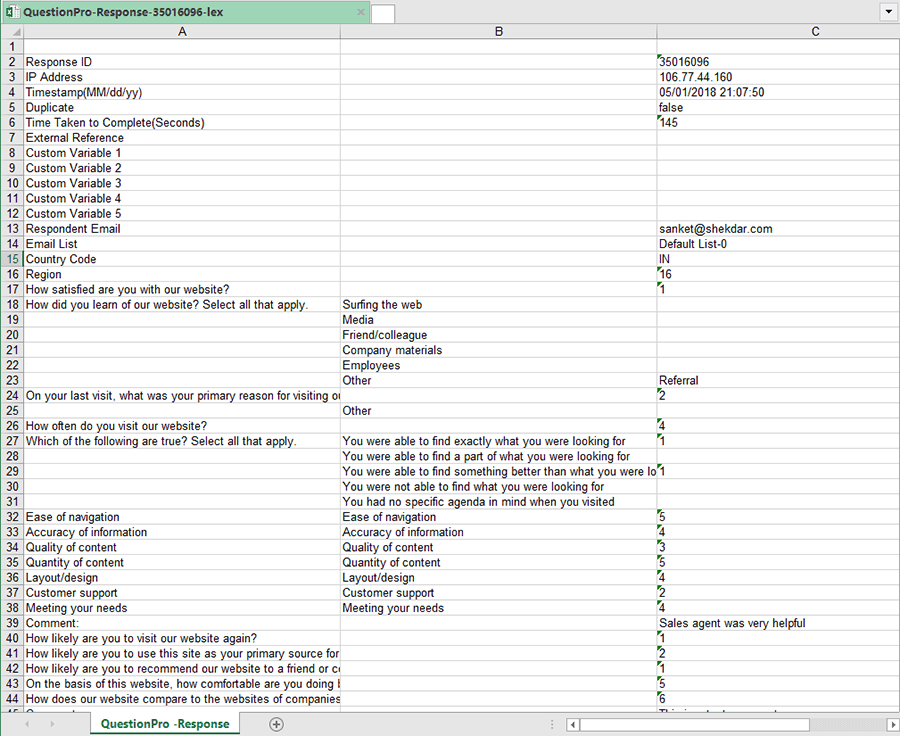Select row 15 header
The height and width of the screenshot is (736, 900).
[x=12, y=259]
